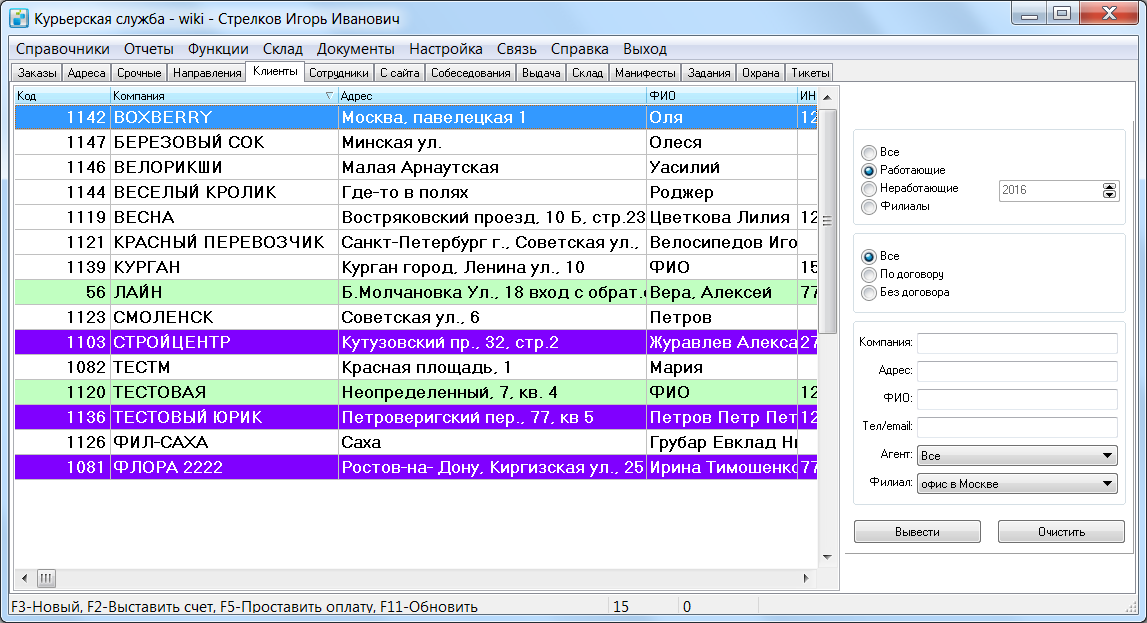The width and height of the screenshot is (1147, 623).
Task: Select the 'По договору' radio button
Action: [868, 274]
